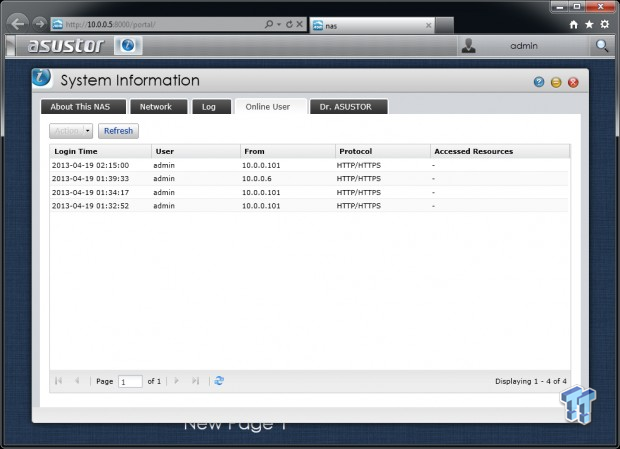This screenshot has width=620, height=449.
Task: Open the ADM search magnifier
Action: click(602, 46)
